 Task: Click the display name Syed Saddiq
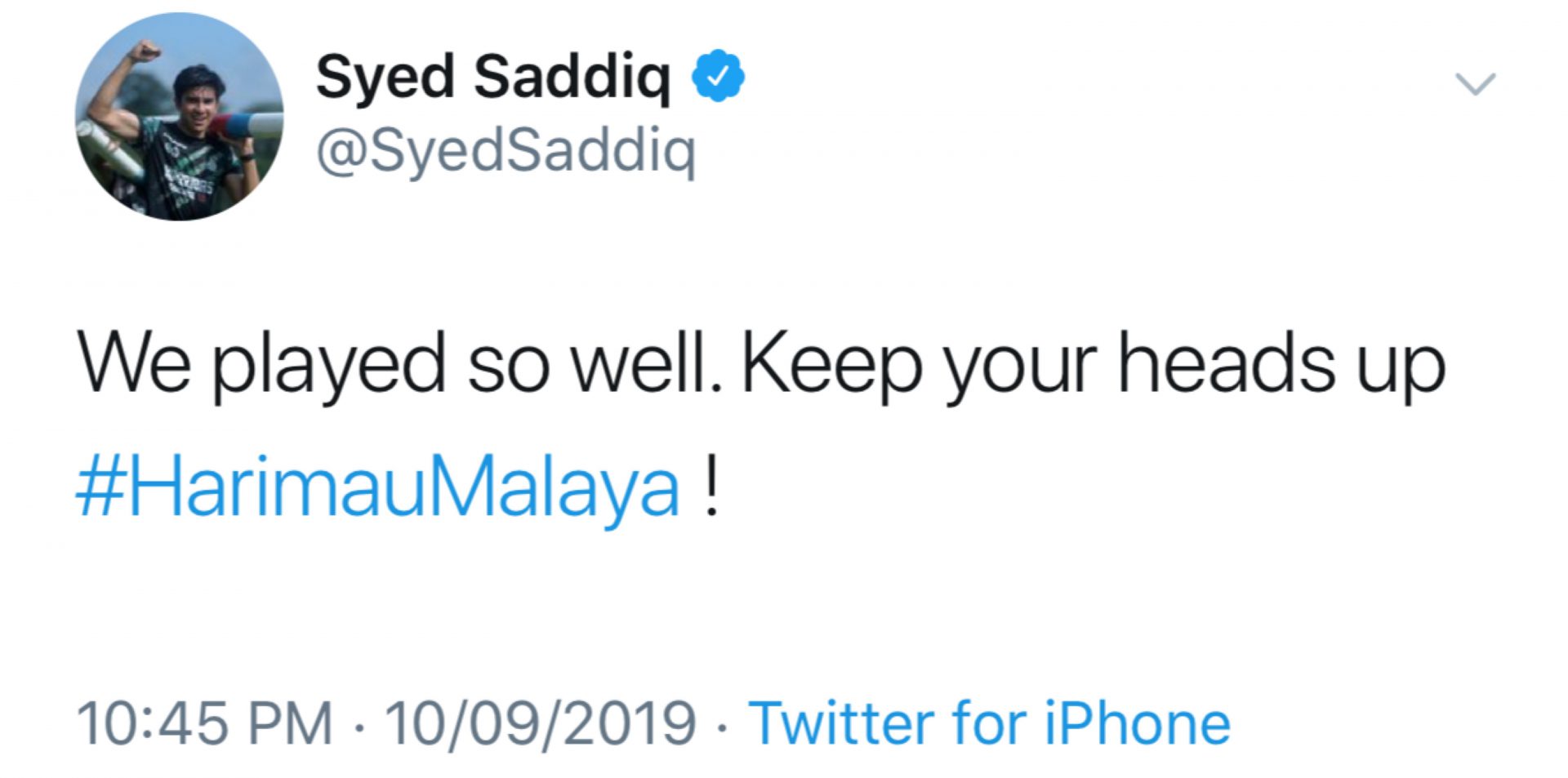point(492,77)
